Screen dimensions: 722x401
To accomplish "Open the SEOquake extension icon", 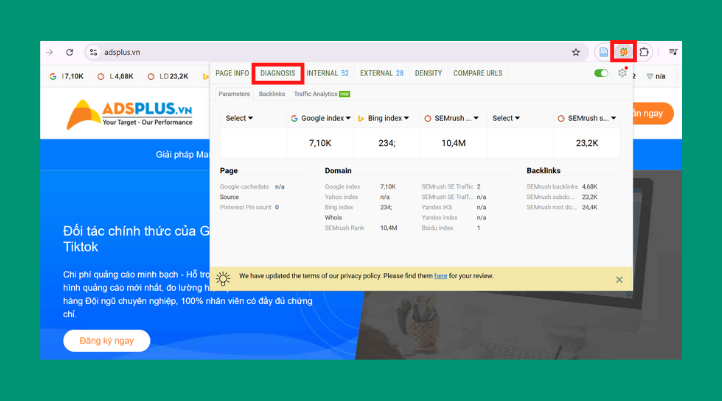I will tap(623, 52).
